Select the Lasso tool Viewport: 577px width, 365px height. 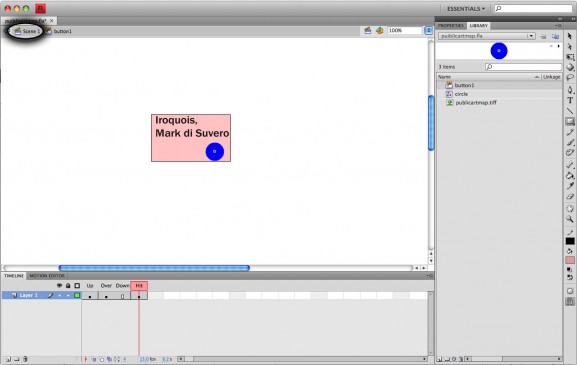coord(570,78)
